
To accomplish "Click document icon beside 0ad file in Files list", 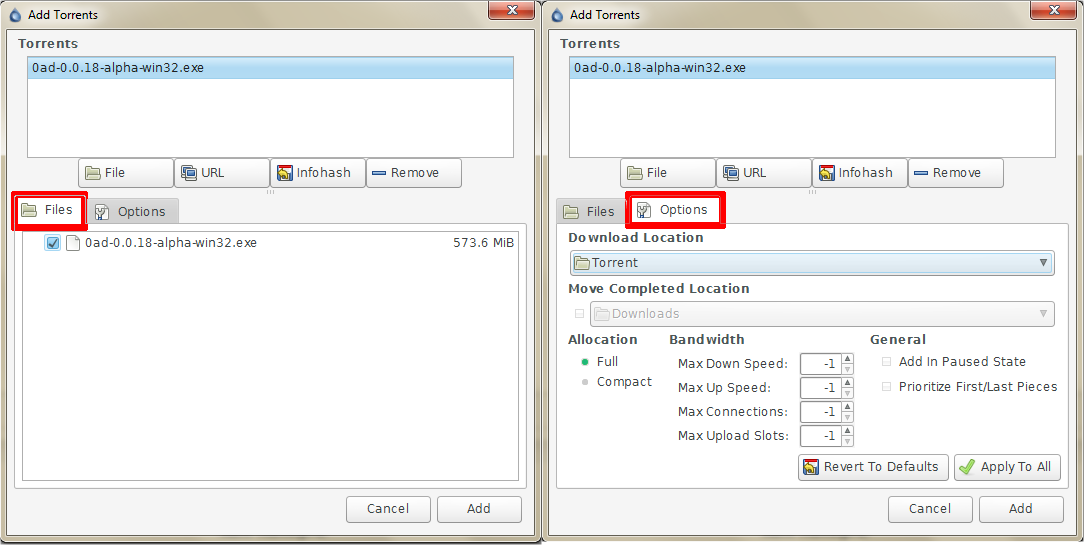I will 73,243.
